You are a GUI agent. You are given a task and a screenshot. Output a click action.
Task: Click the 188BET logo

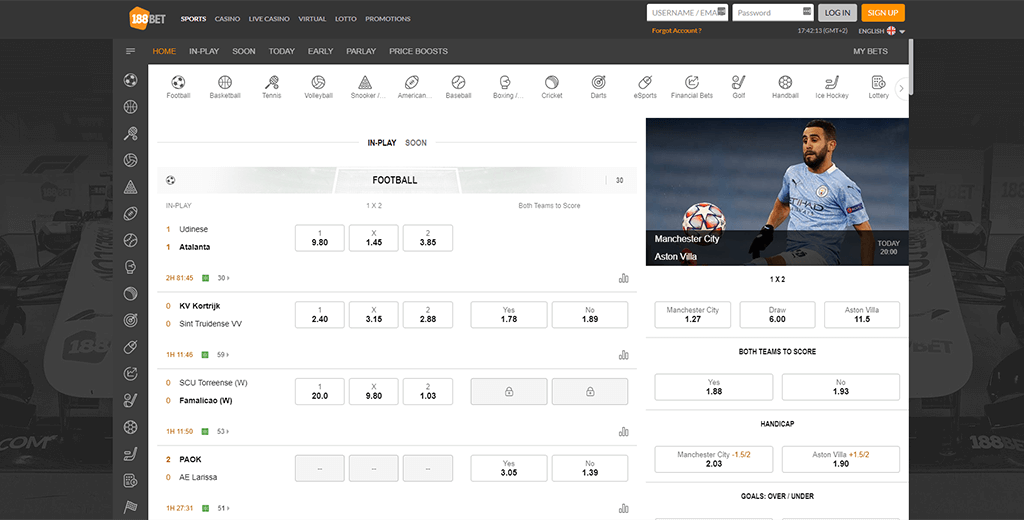tap(147, 18)
